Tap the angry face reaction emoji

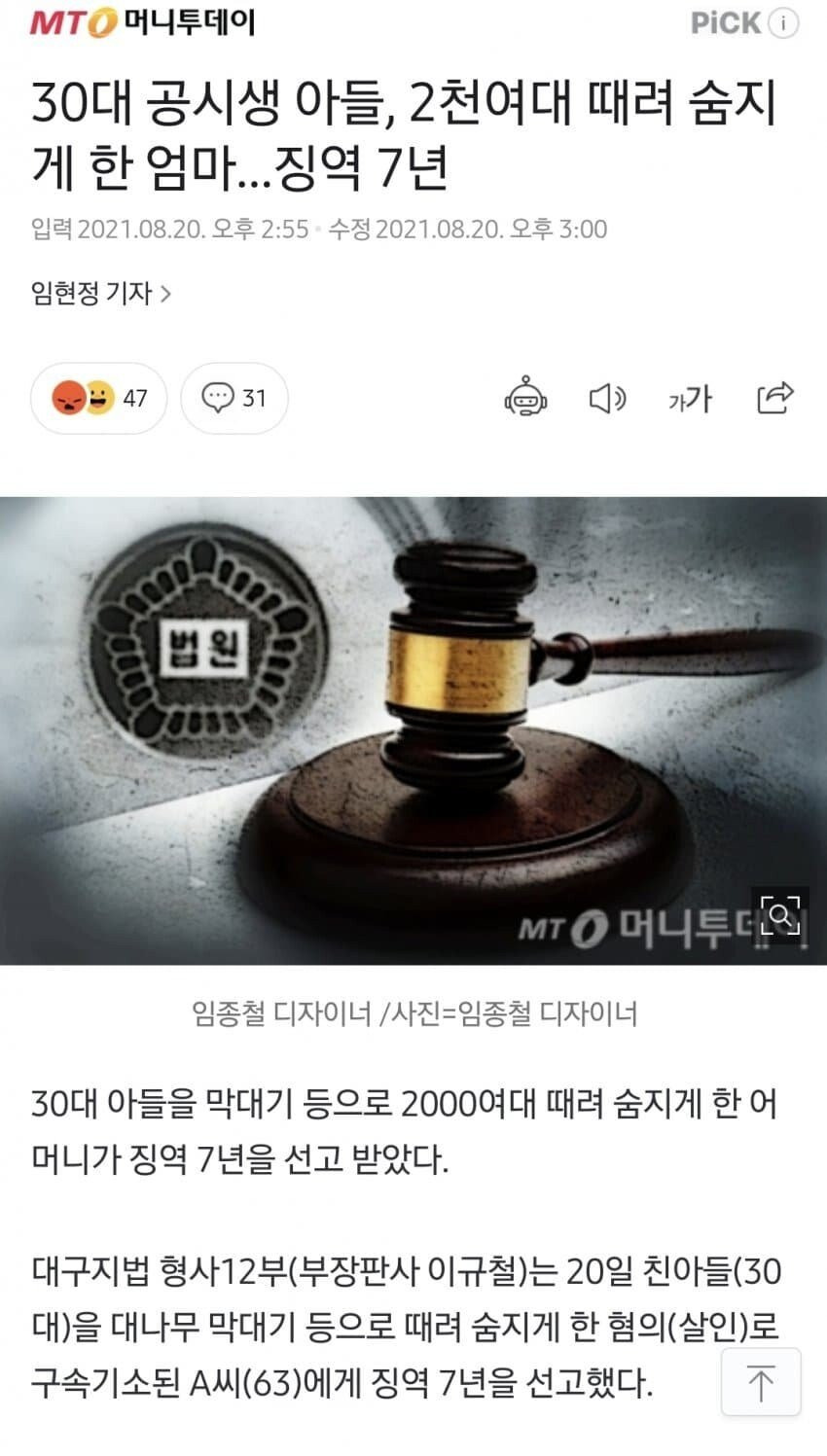[x=68, y=398]
